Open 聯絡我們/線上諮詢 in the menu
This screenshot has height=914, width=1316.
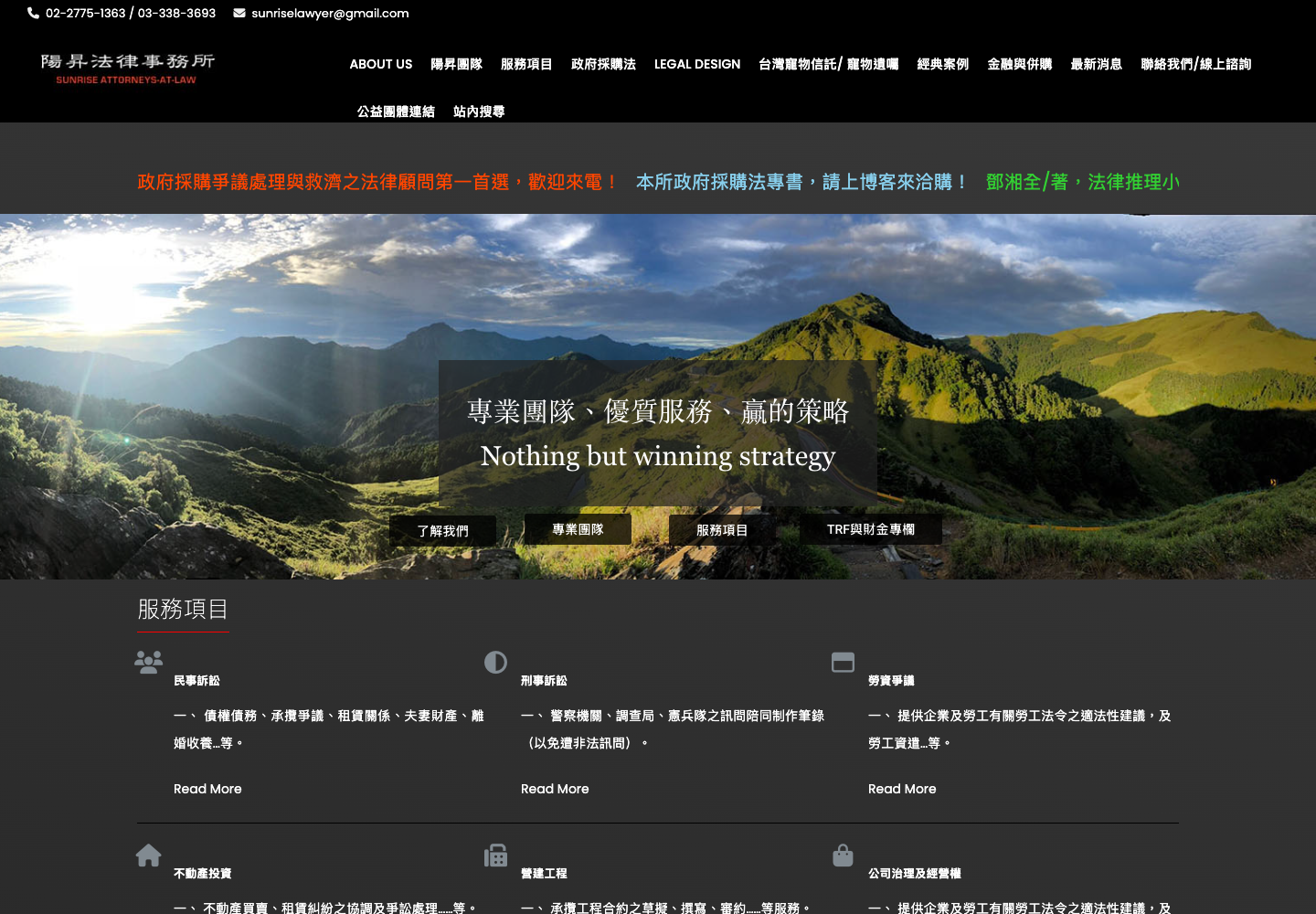pos(1196,64)
